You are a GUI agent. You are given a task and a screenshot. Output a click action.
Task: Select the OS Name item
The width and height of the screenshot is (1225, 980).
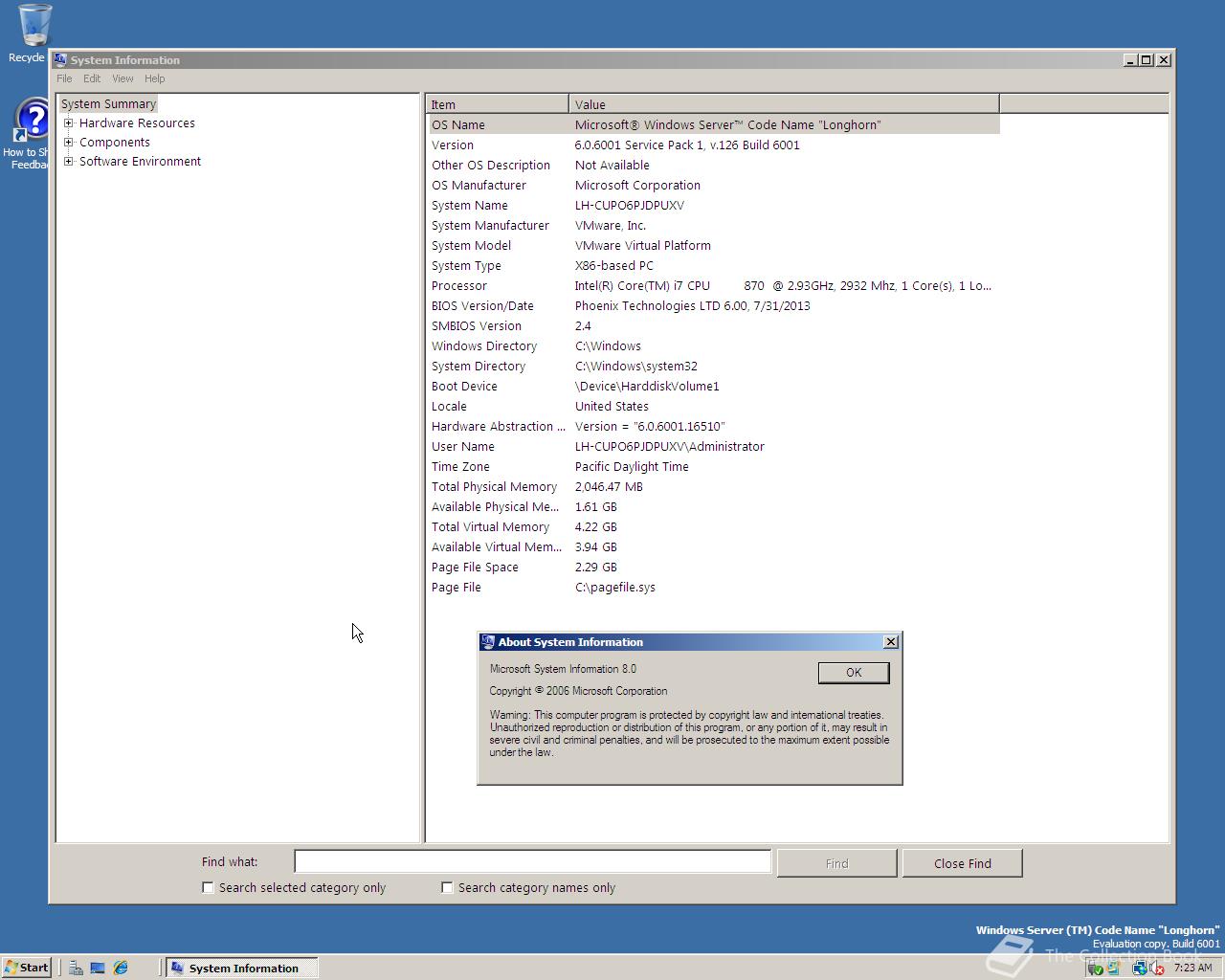[x=458, y=124]
